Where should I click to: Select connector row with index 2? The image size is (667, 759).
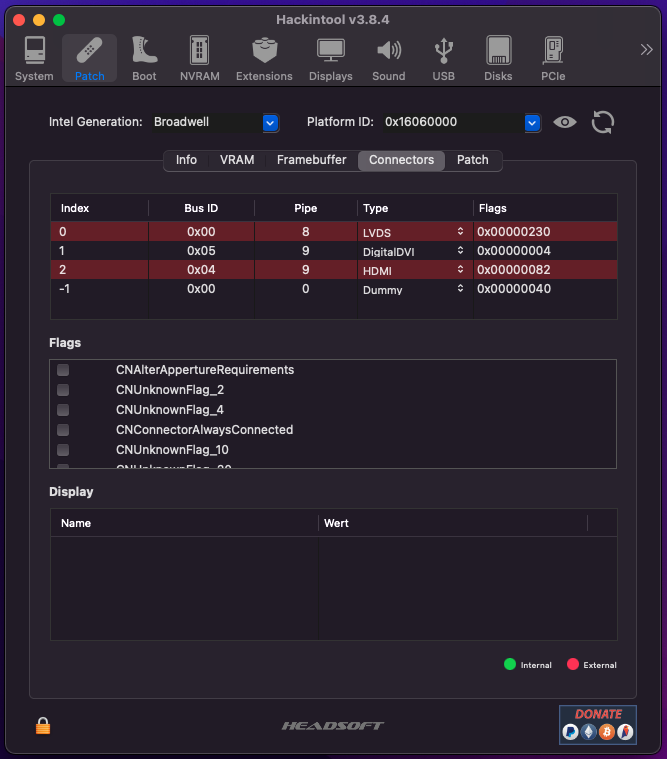(x=334, y=270)
